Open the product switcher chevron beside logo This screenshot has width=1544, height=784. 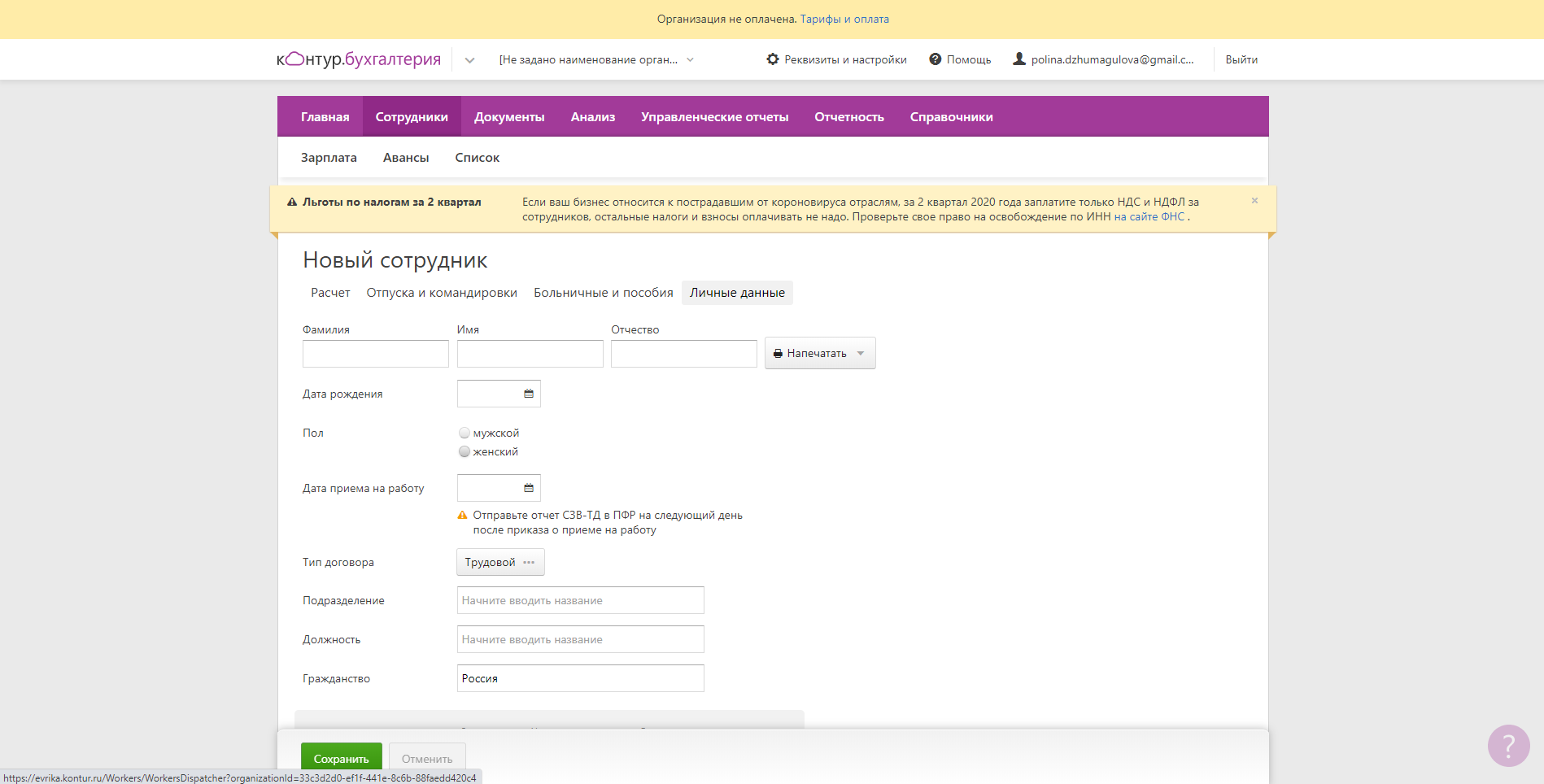(469, 60)
